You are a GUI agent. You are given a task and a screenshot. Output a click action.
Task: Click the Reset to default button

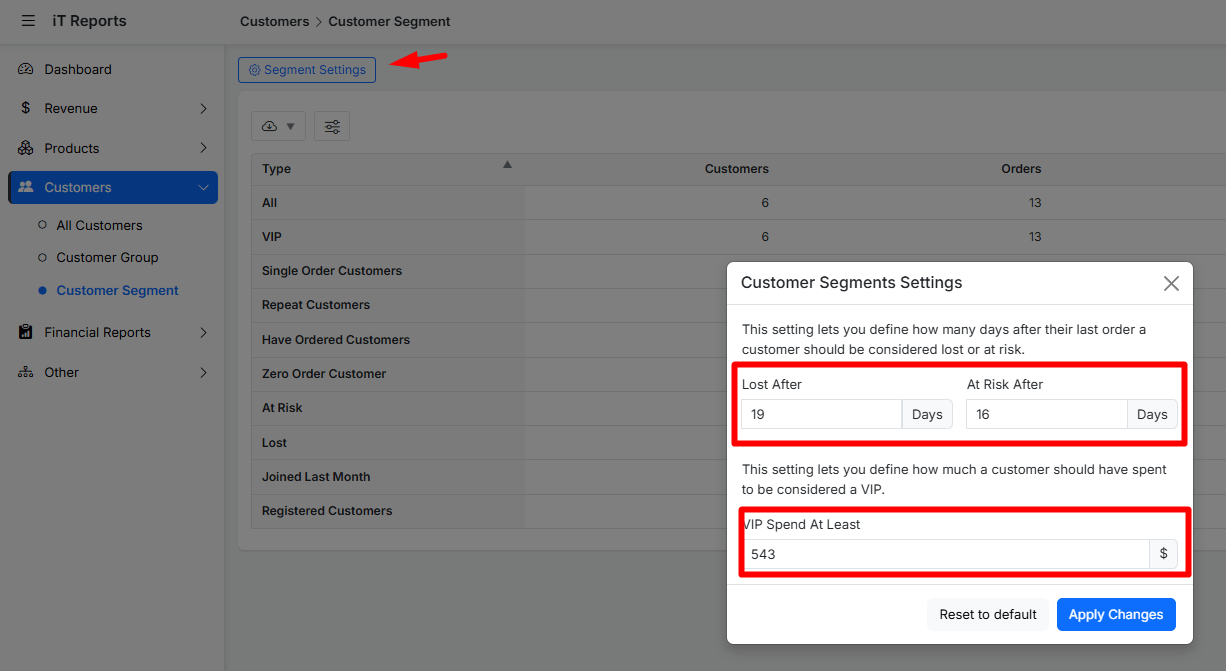click(x=987, y=614)
